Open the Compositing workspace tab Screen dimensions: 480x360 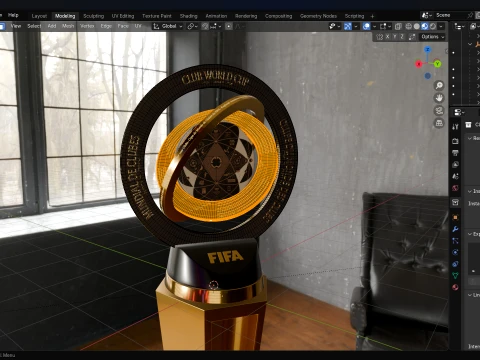click(x=278, y=16)
